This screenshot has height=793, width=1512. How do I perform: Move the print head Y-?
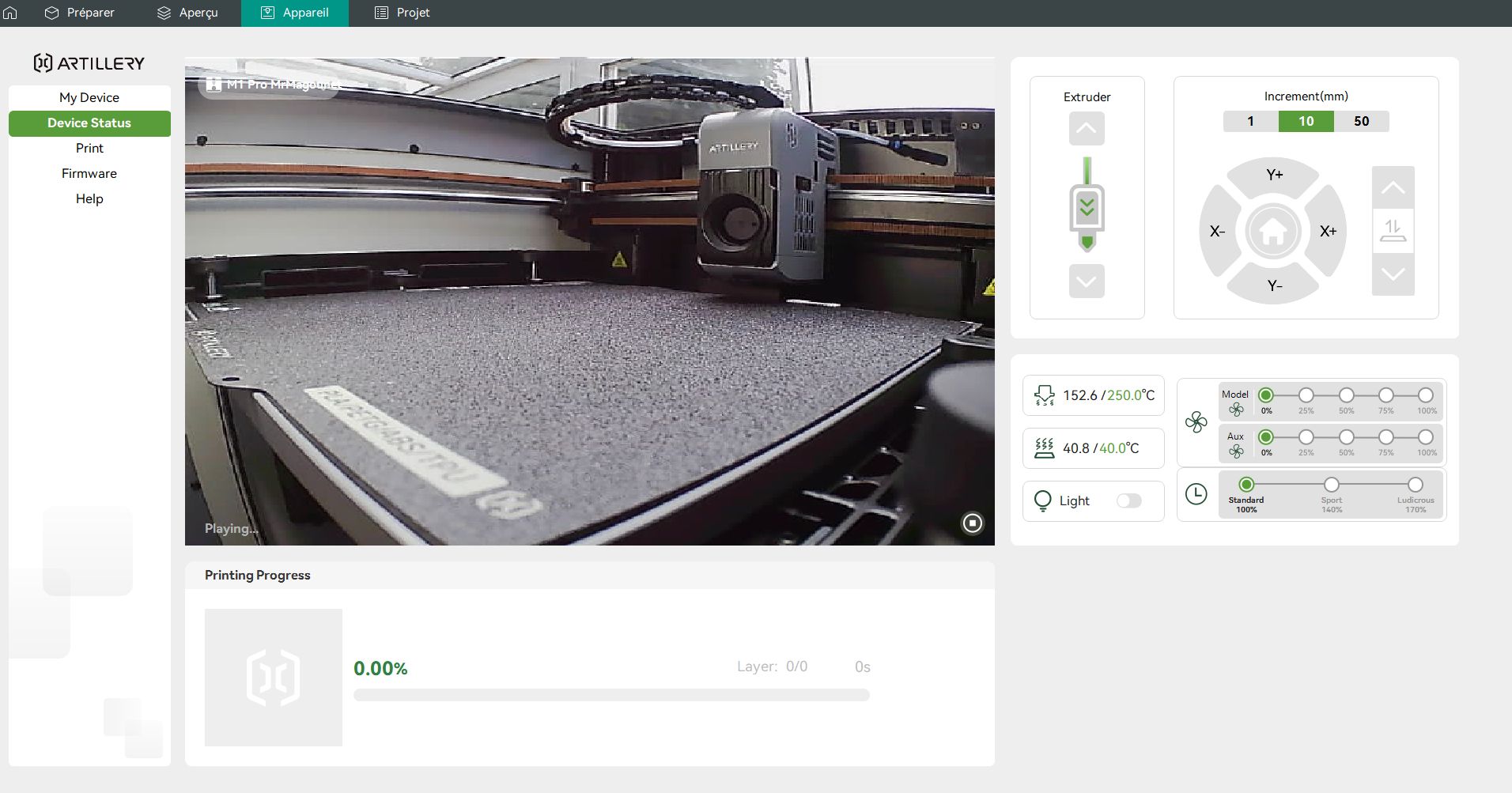pyautogui.click(x=1274, y=285)
